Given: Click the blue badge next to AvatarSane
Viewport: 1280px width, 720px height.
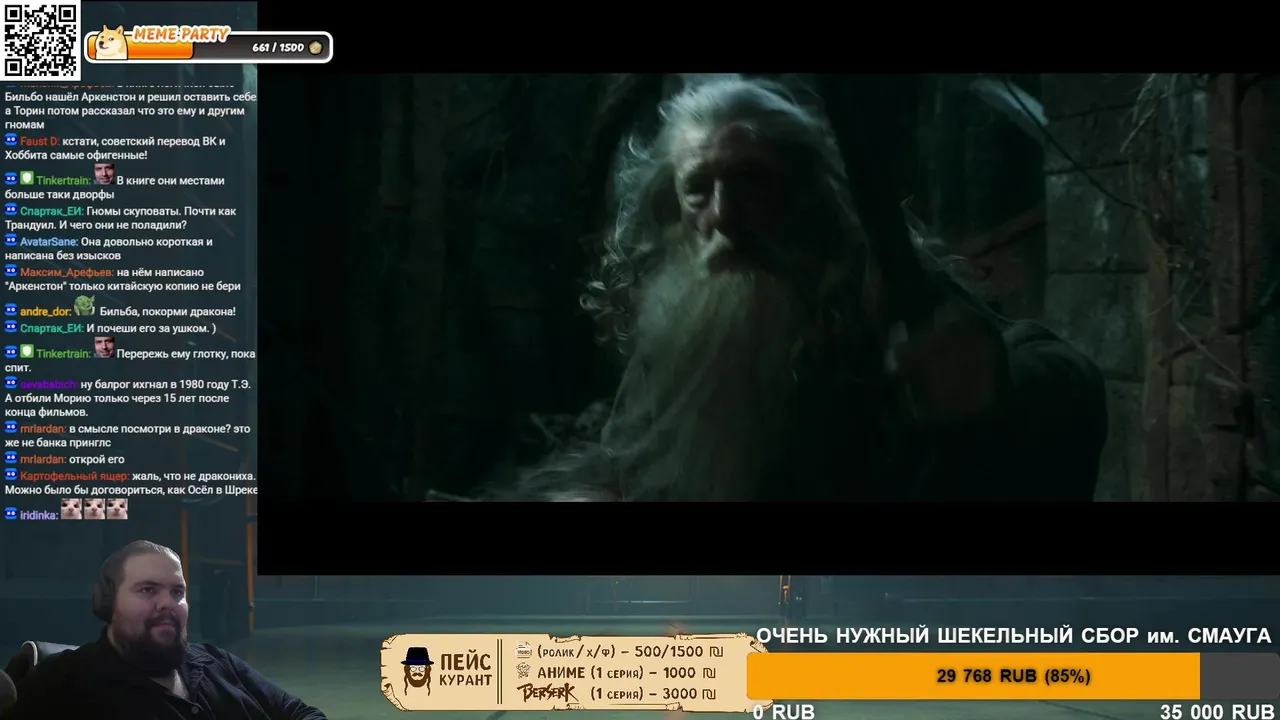Looking at the screenshot, I should pos(11,241).
